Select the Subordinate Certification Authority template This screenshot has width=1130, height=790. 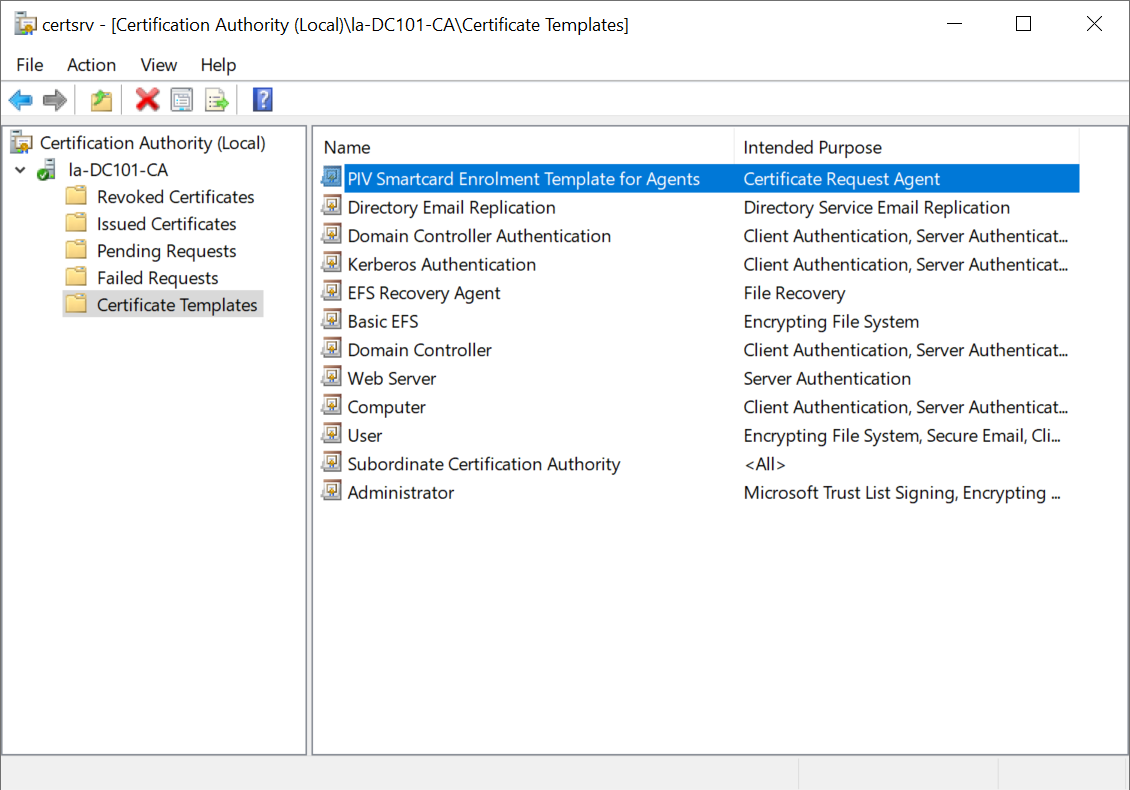483,464
